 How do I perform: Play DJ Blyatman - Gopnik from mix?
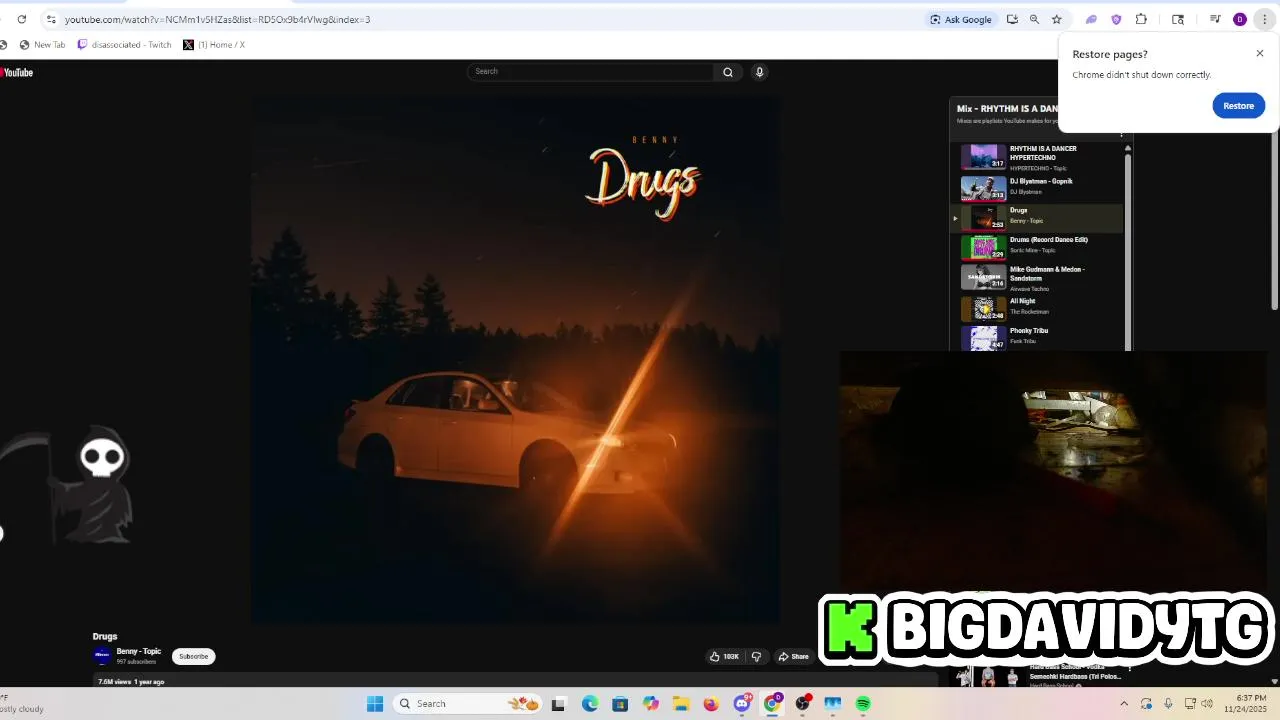(x=1038, y=187)
